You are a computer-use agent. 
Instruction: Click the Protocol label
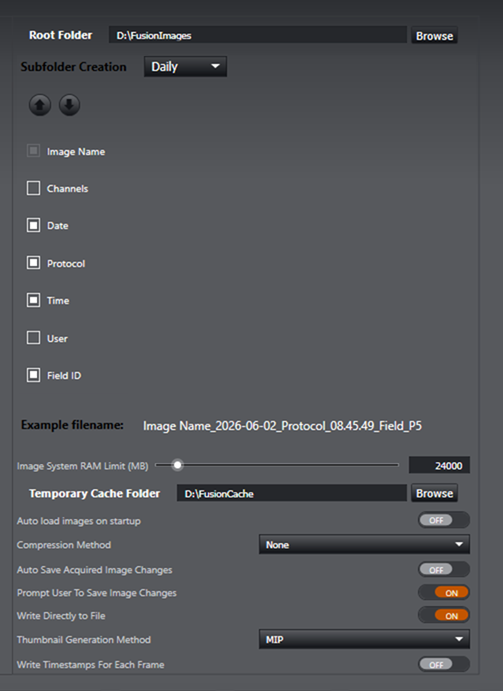point(66,264)
